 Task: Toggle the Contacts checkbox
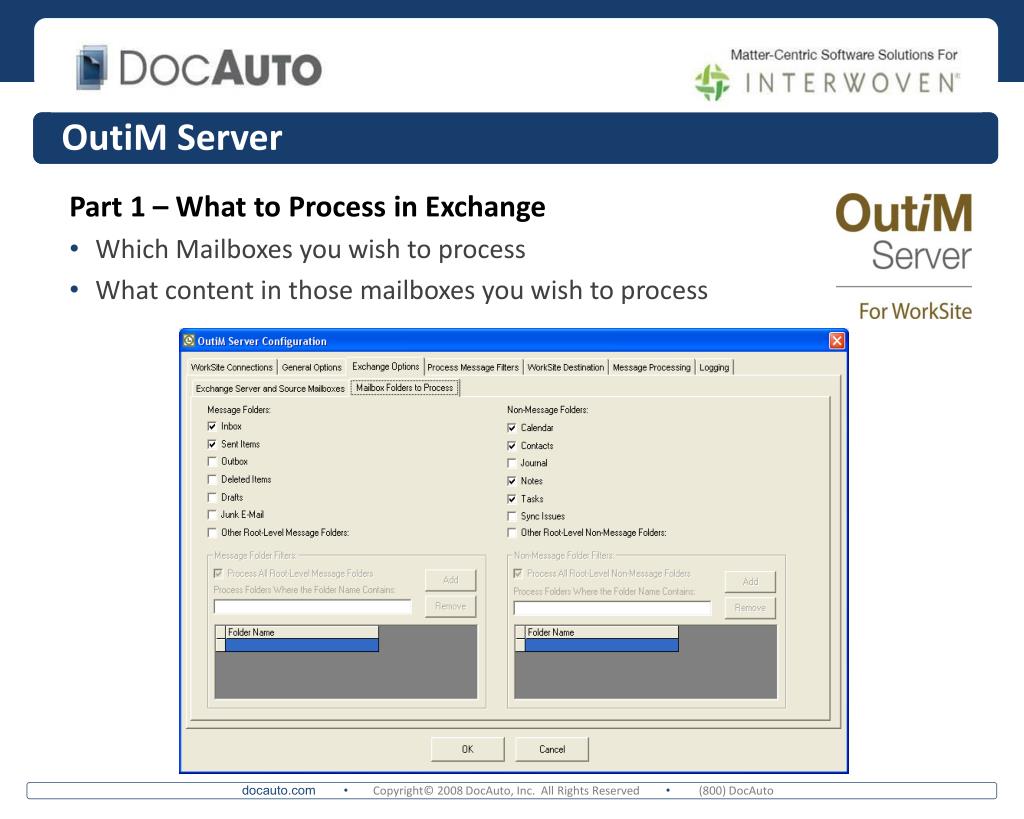pyautogui.click(x=511, y=445)
